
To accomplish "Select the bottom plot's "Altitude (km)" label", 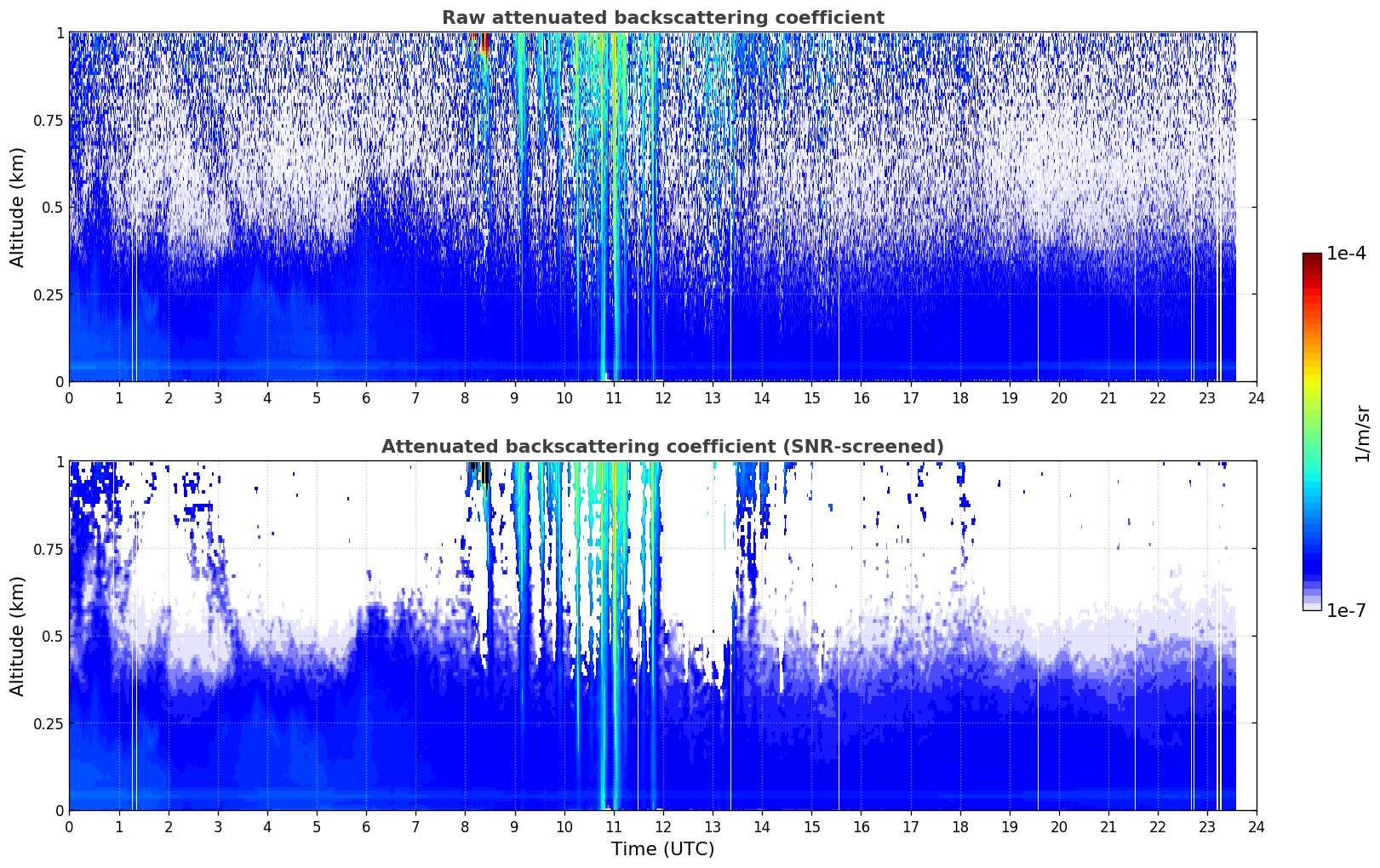I will [18, 636].
